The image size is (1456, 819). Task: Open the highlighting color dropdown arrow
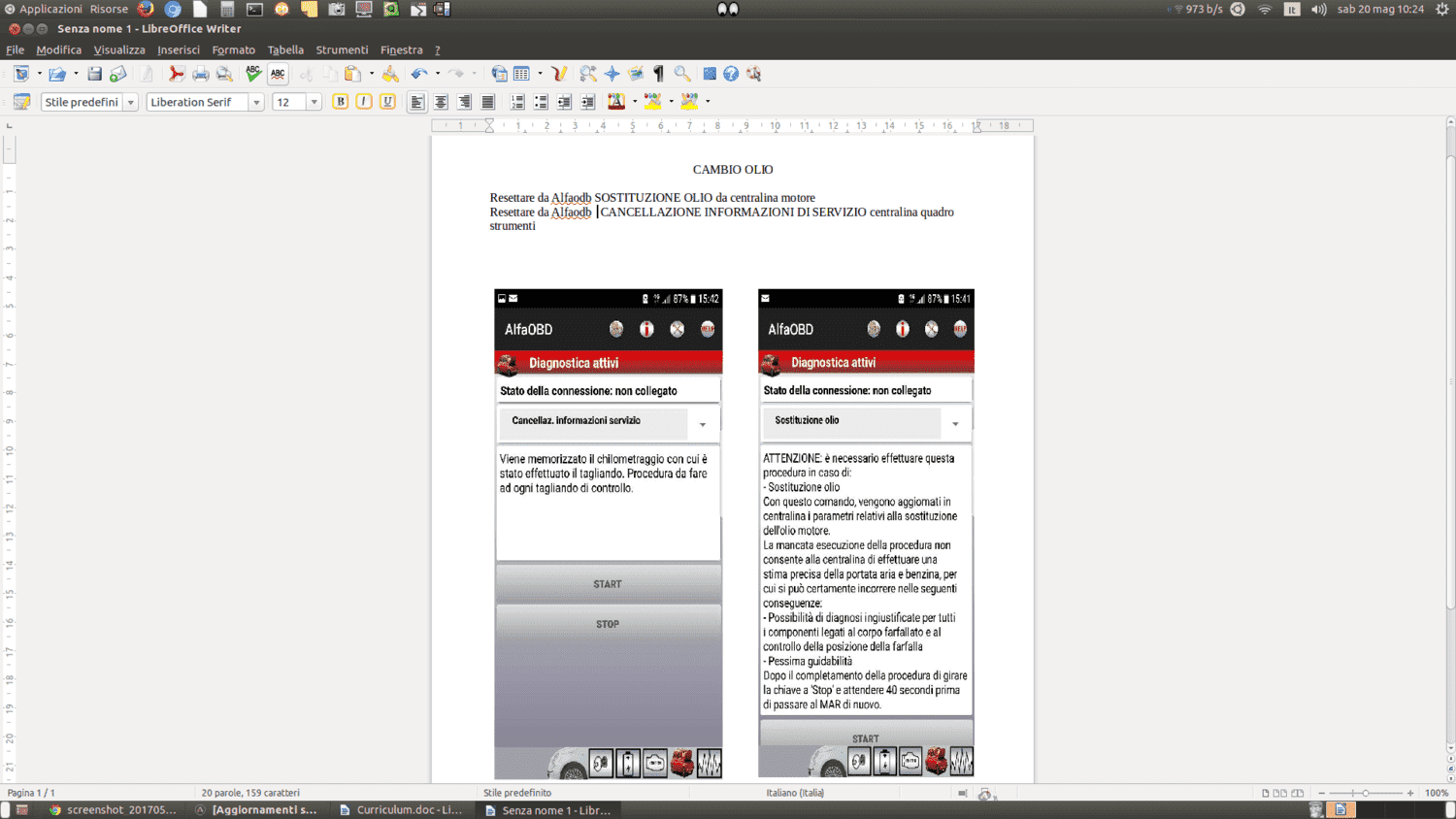pyautogui.click(x=671, y=101)
